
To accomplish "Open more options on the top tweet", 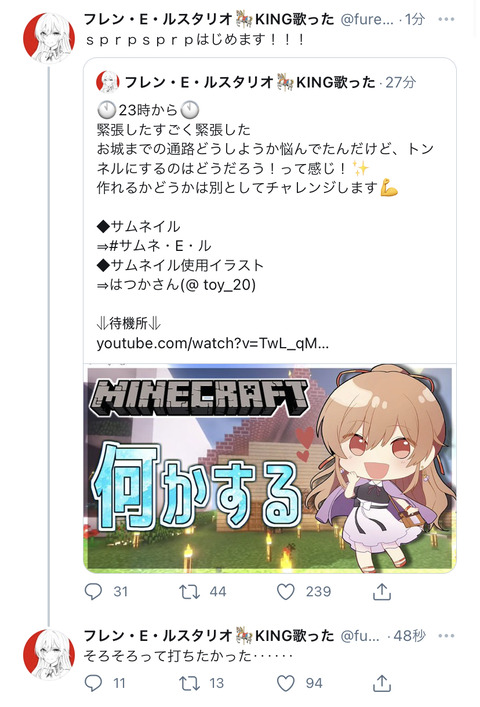I will tap(446, 19).
